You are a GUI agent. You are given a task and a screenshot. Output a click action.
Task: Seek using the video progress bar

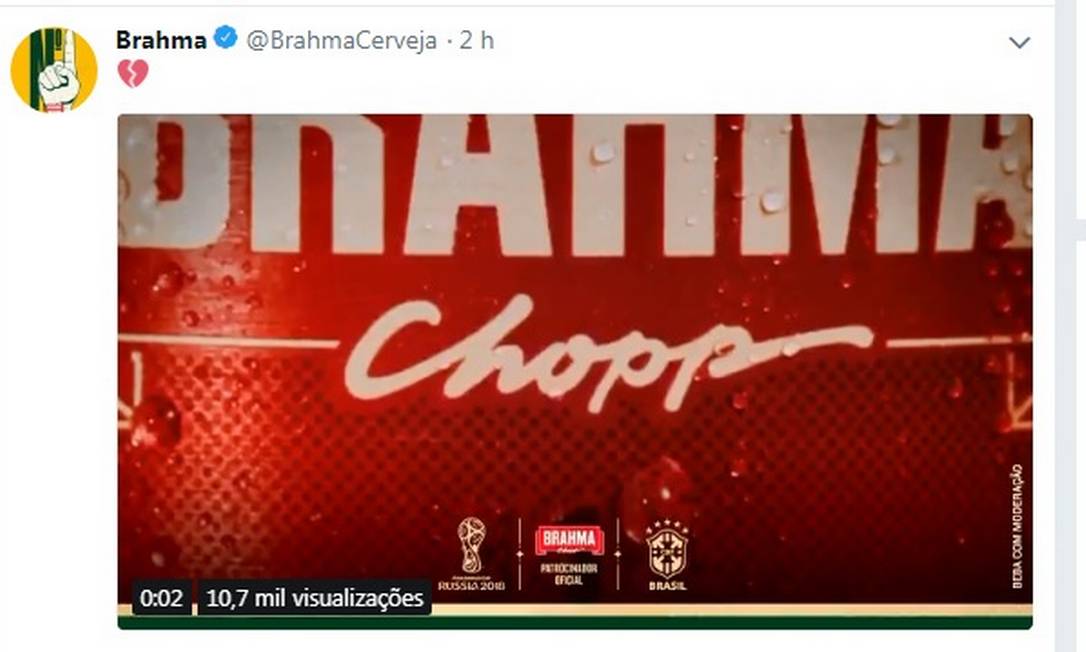coord(575,617)
